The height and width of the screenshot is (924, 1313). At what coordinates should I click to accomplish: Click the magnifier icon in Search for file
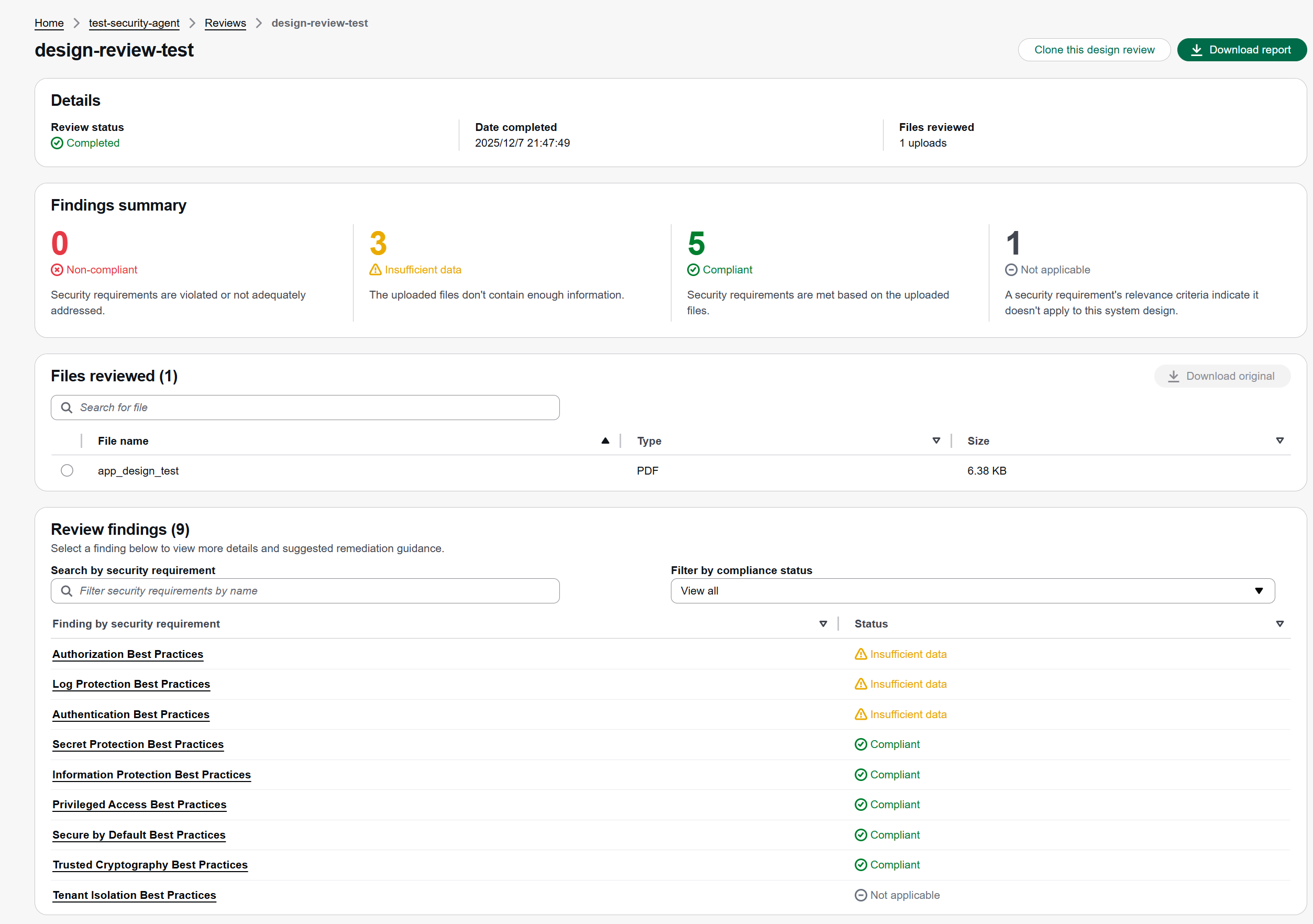tap(67, 408)
